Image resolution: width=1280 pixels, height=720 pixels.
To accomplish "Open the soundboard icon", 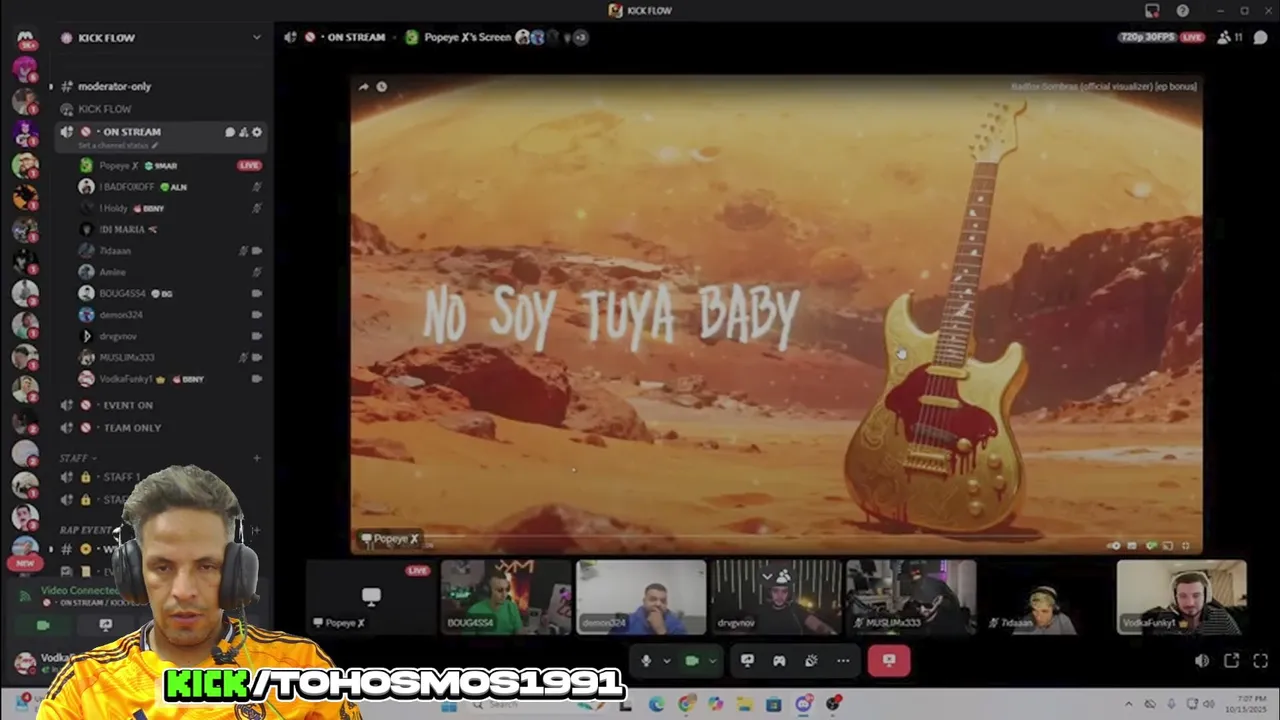I will tap(811, 661).
